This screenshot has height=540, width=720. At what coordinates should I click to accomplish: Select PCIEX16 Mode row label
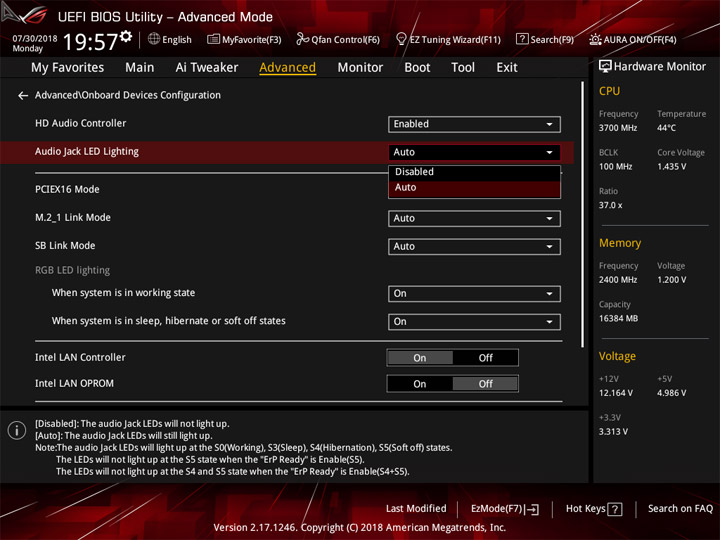pyautogui.click(x=67, y=189)
